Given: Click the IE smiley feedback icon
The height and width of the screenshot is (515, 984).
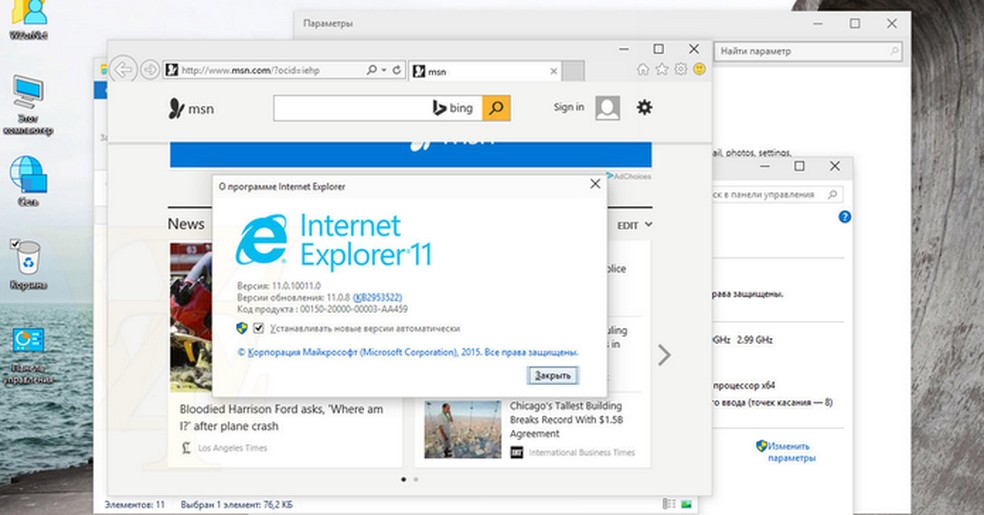Looking at the screenshot, I should coord(700,69).
